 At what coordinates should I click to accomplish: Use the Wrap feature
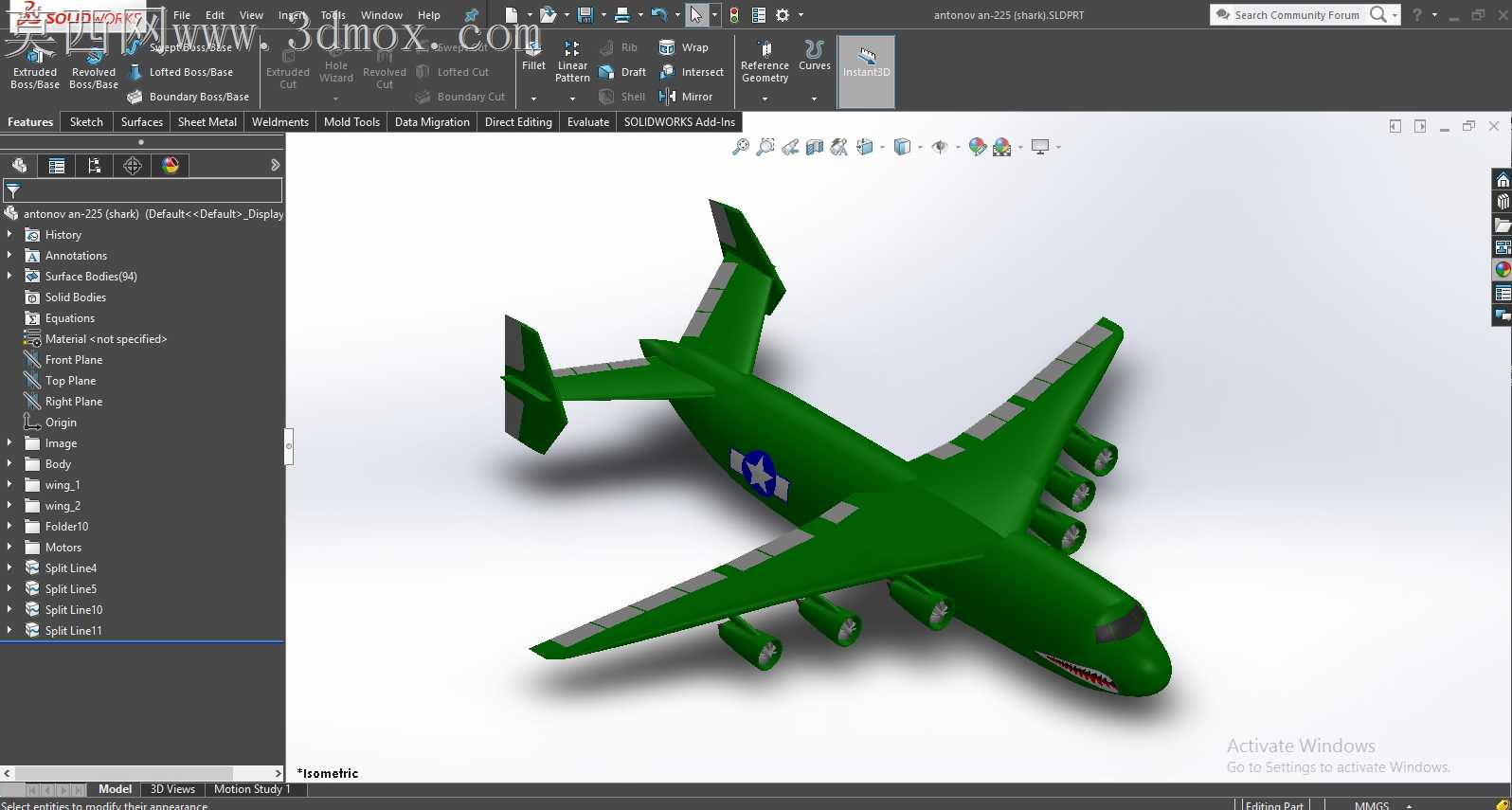point(683,47)
